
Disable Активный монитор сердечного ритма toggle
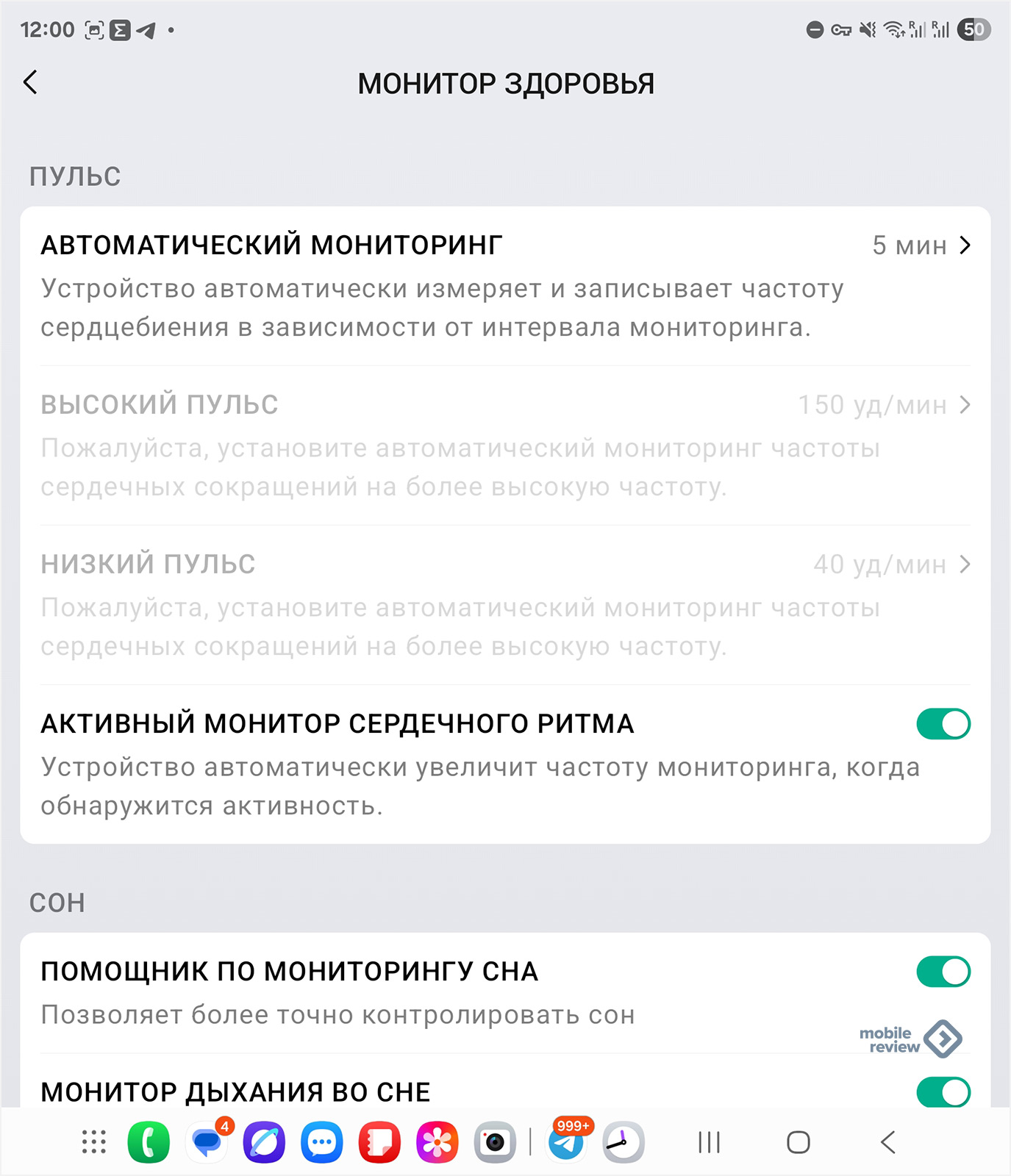point(943,723)
